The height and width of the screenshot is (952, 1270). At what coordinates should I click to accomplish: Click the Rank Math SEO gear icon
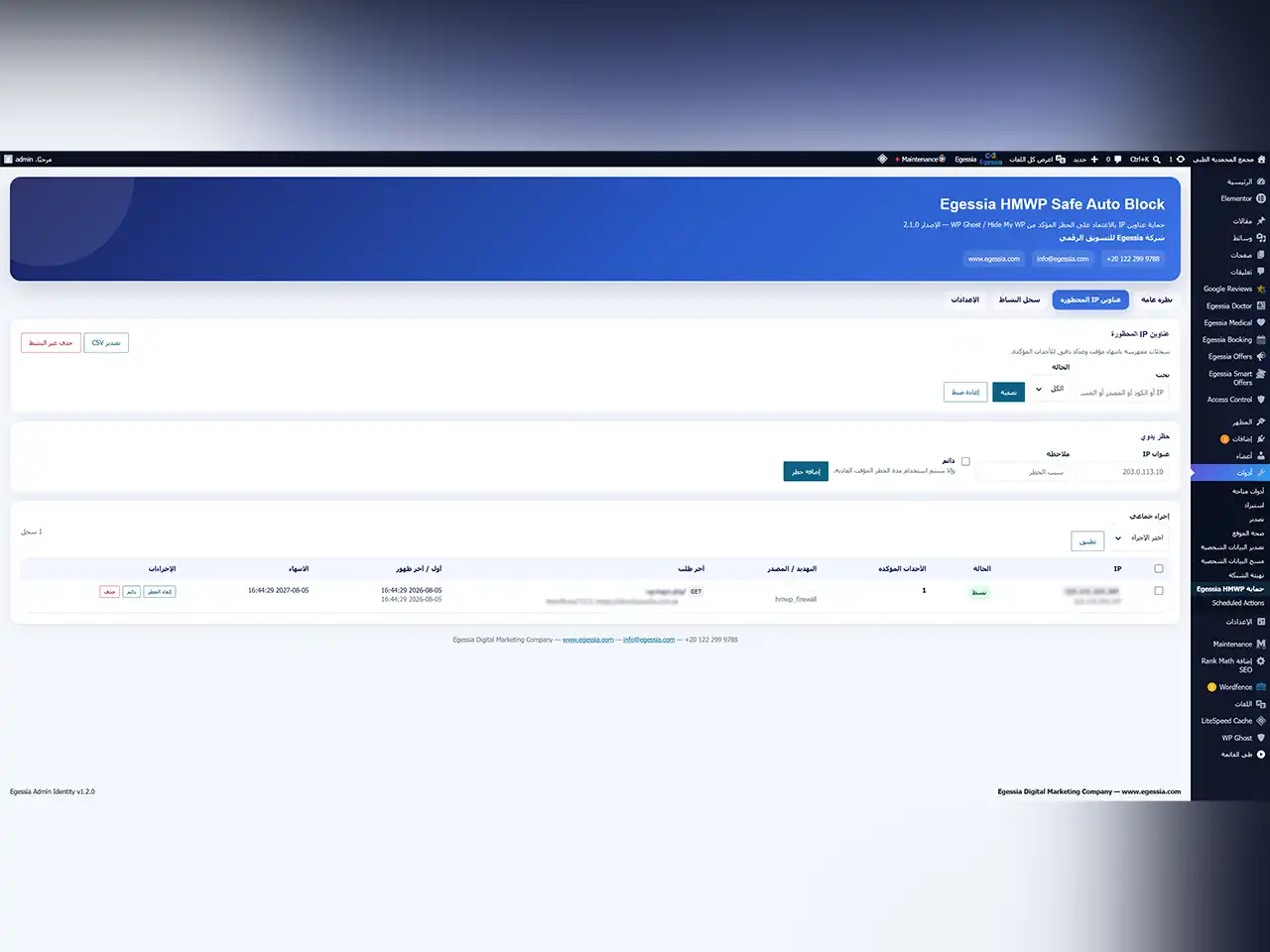(1261, 660)
